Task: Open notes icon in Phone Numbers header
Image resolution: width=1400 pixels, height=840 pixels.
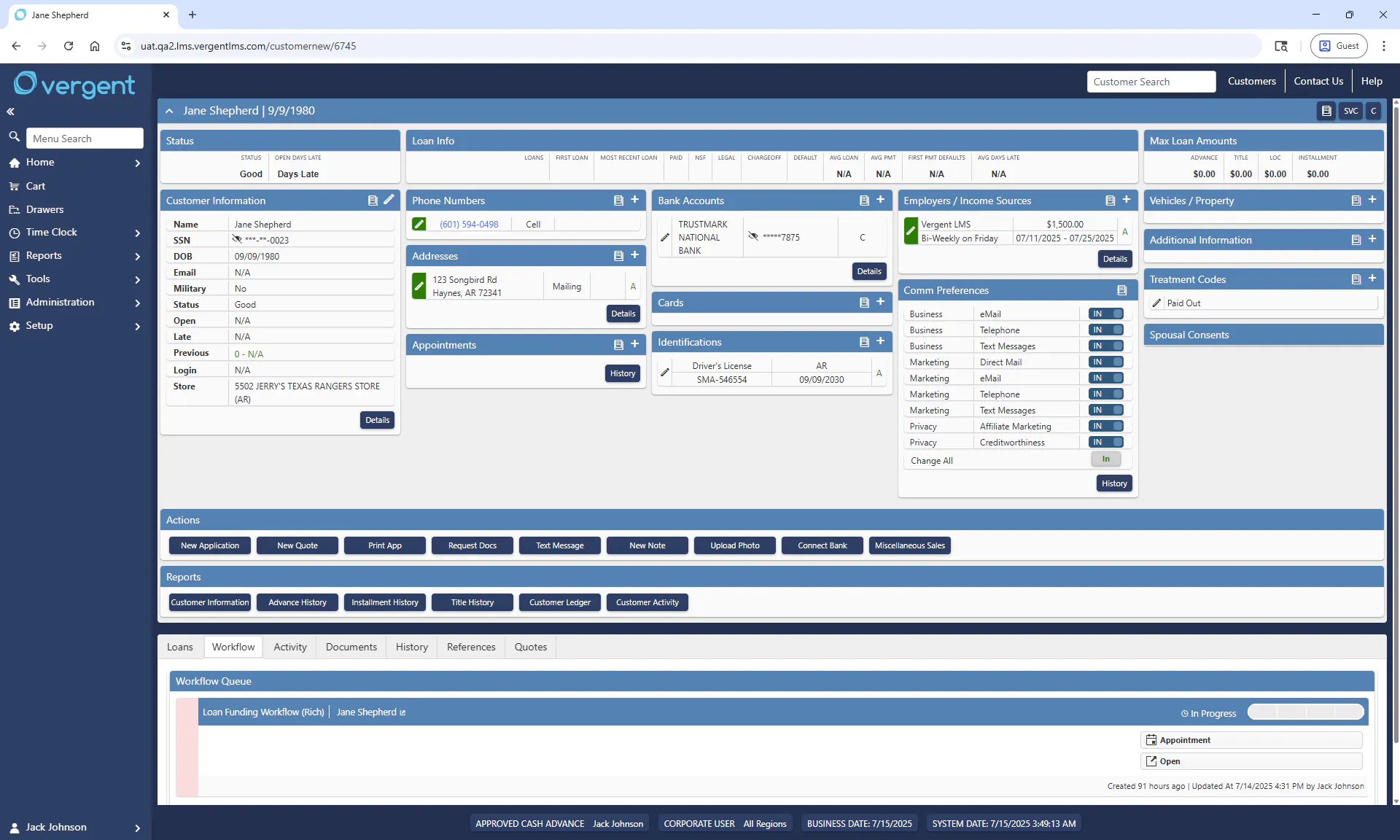Action: tap(618, 201)
